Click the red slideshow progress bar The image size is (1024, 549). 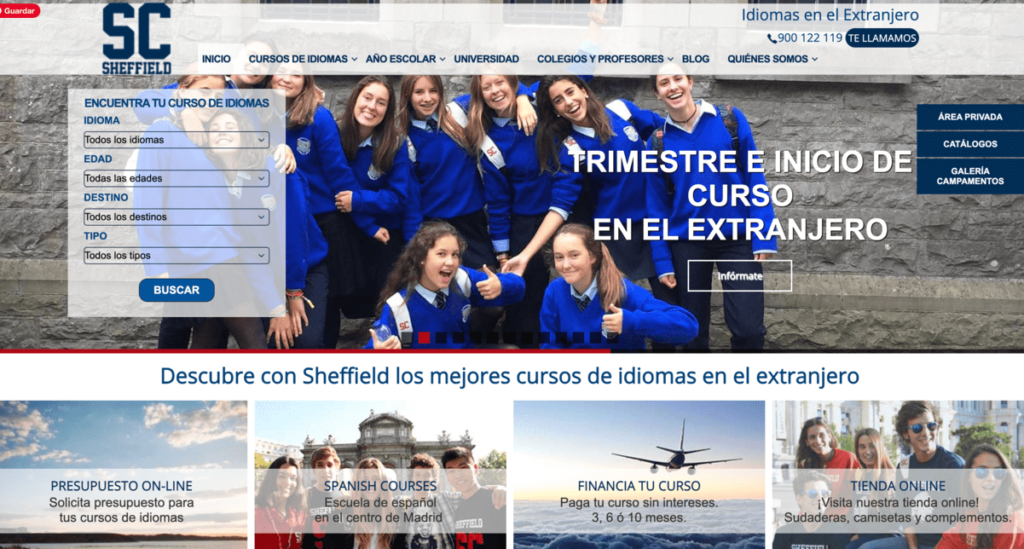[305, 351]
